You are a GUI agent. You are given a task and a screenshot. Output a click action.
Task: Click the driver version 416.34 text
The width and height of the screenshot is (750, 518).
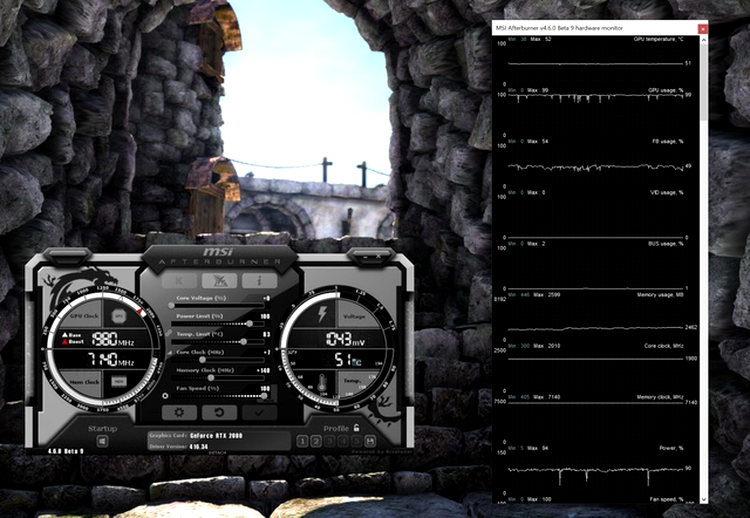coord(199,447)
